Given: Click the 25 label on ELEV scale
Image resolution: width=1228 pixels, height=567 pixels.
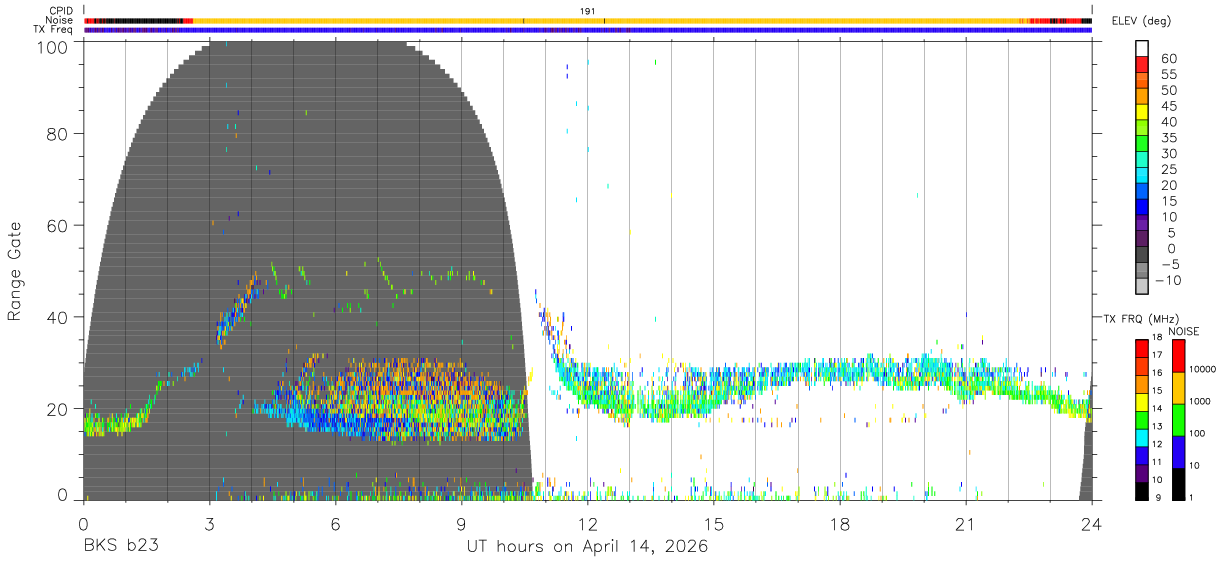Looking at the screenshot, I should point(1168,169).
